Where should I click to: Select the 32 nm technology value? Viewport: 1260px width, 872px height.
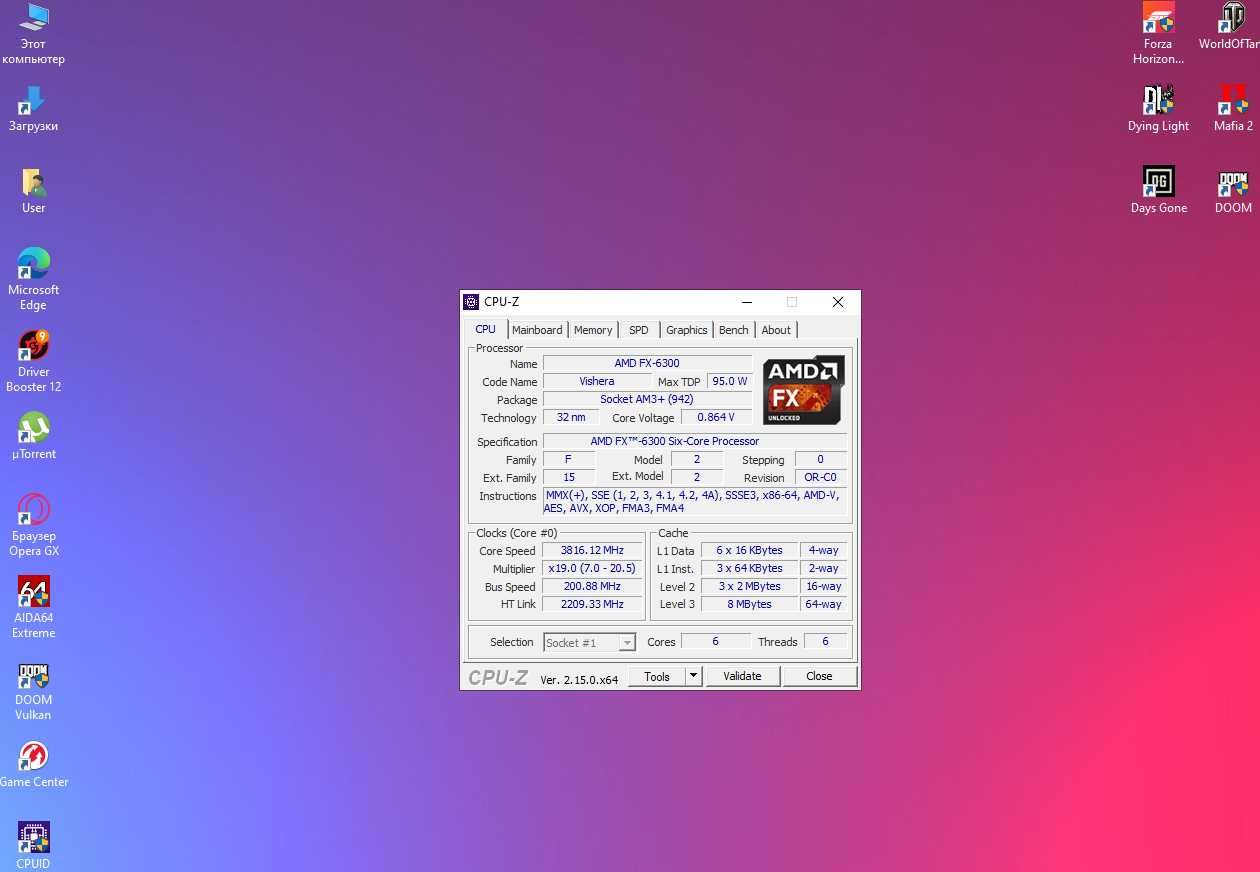click(x=571, y=417)
